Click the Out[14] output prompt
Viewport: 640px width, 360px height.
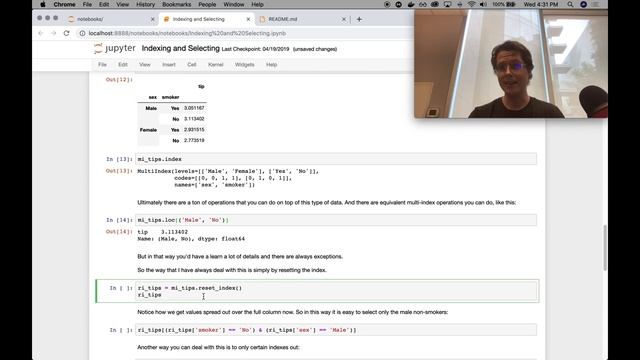(x=119, y=232)
